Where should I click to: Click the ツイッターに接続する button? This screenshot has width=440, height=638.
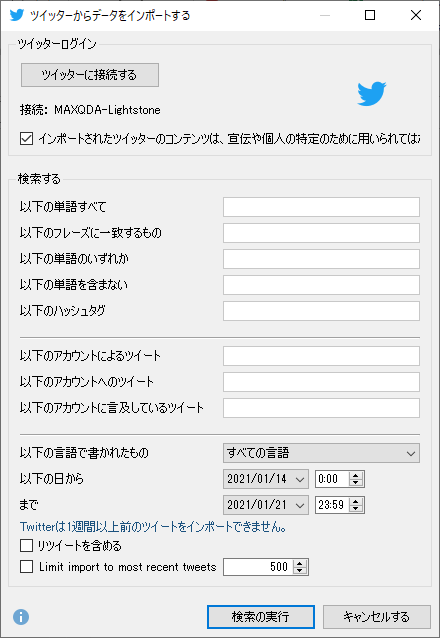coord(90,75)
